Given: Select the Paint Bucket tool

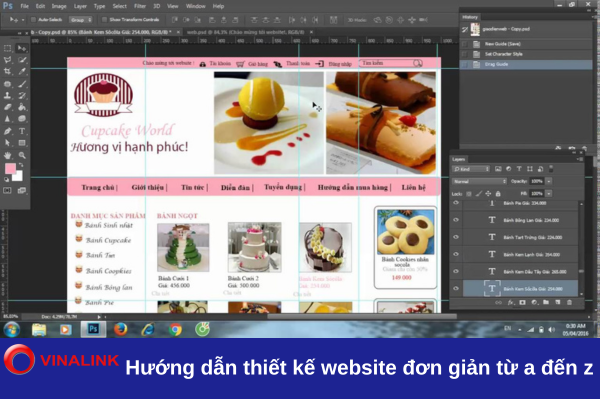Looking at the screenshot, I should tap(22, 107).
